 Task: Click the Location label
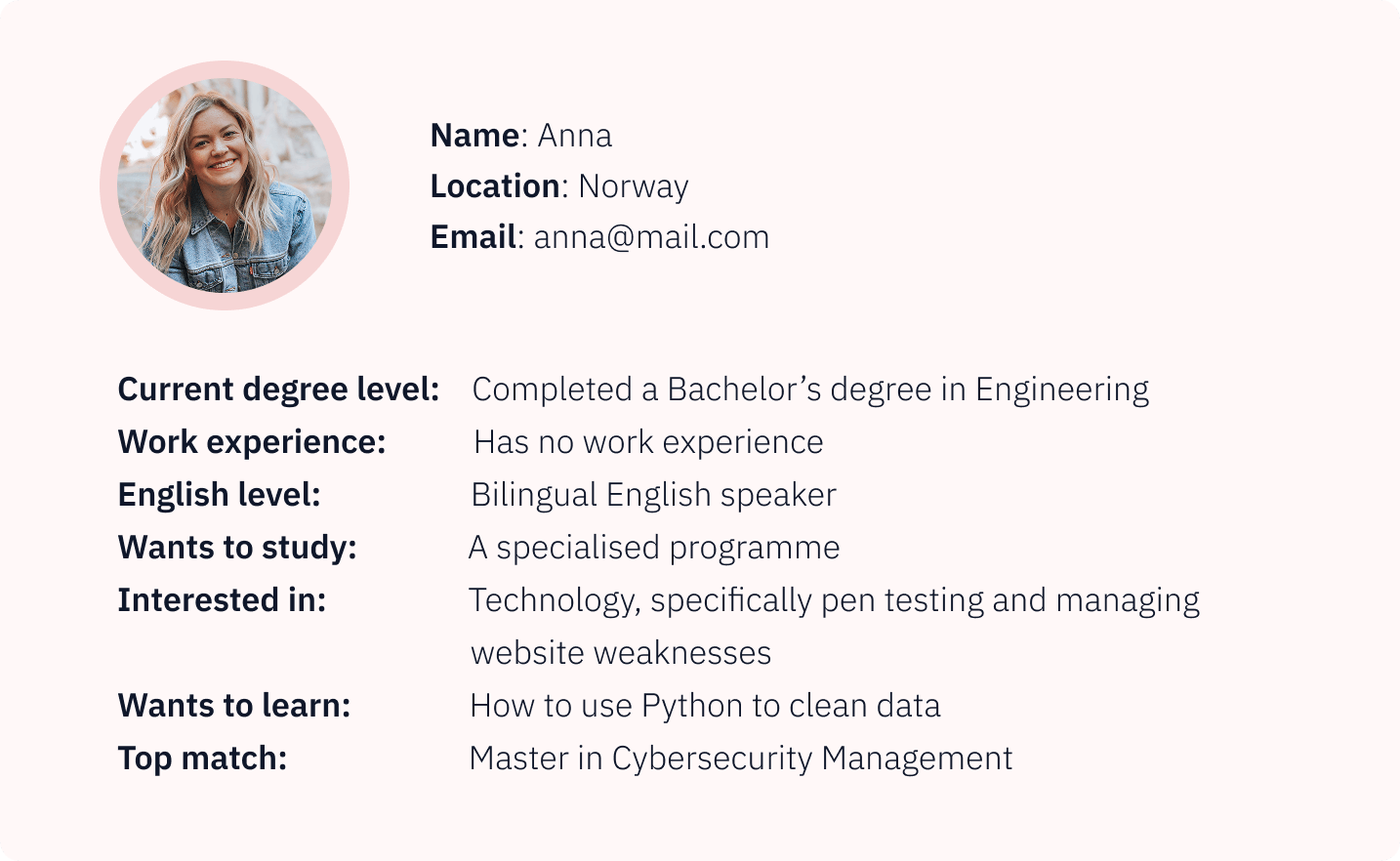coord(495,186)
